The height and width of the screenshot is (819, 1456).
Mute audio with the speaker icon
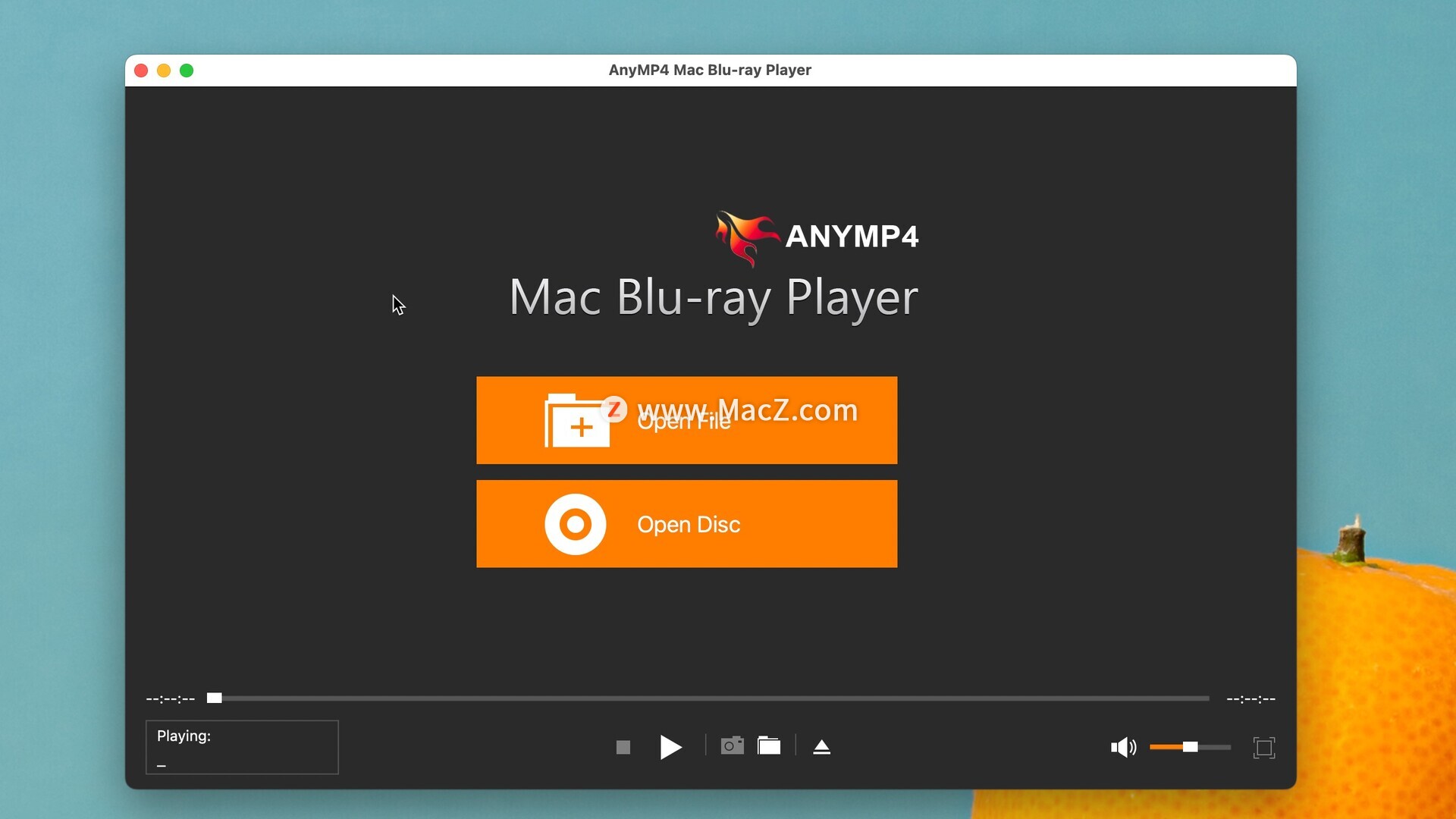point(1123,748)
